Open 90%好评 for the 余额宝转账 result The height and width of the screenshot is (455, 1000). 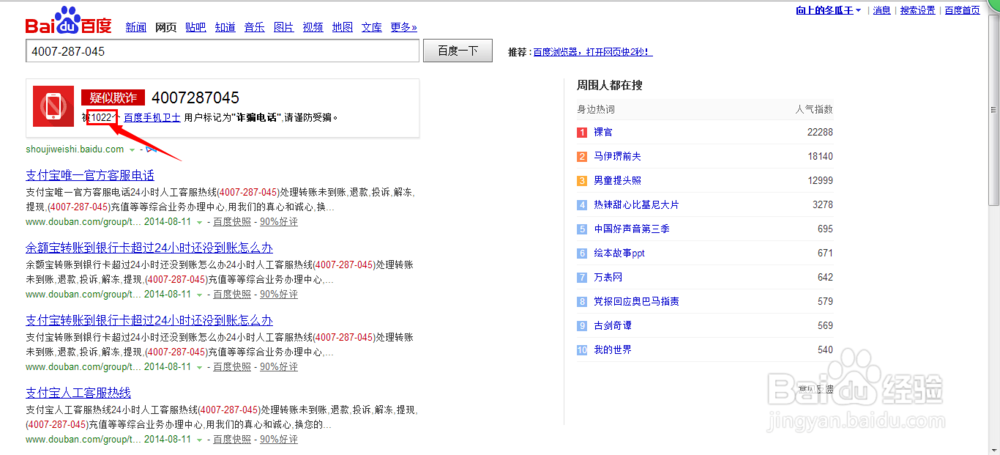tap(278, 294)
